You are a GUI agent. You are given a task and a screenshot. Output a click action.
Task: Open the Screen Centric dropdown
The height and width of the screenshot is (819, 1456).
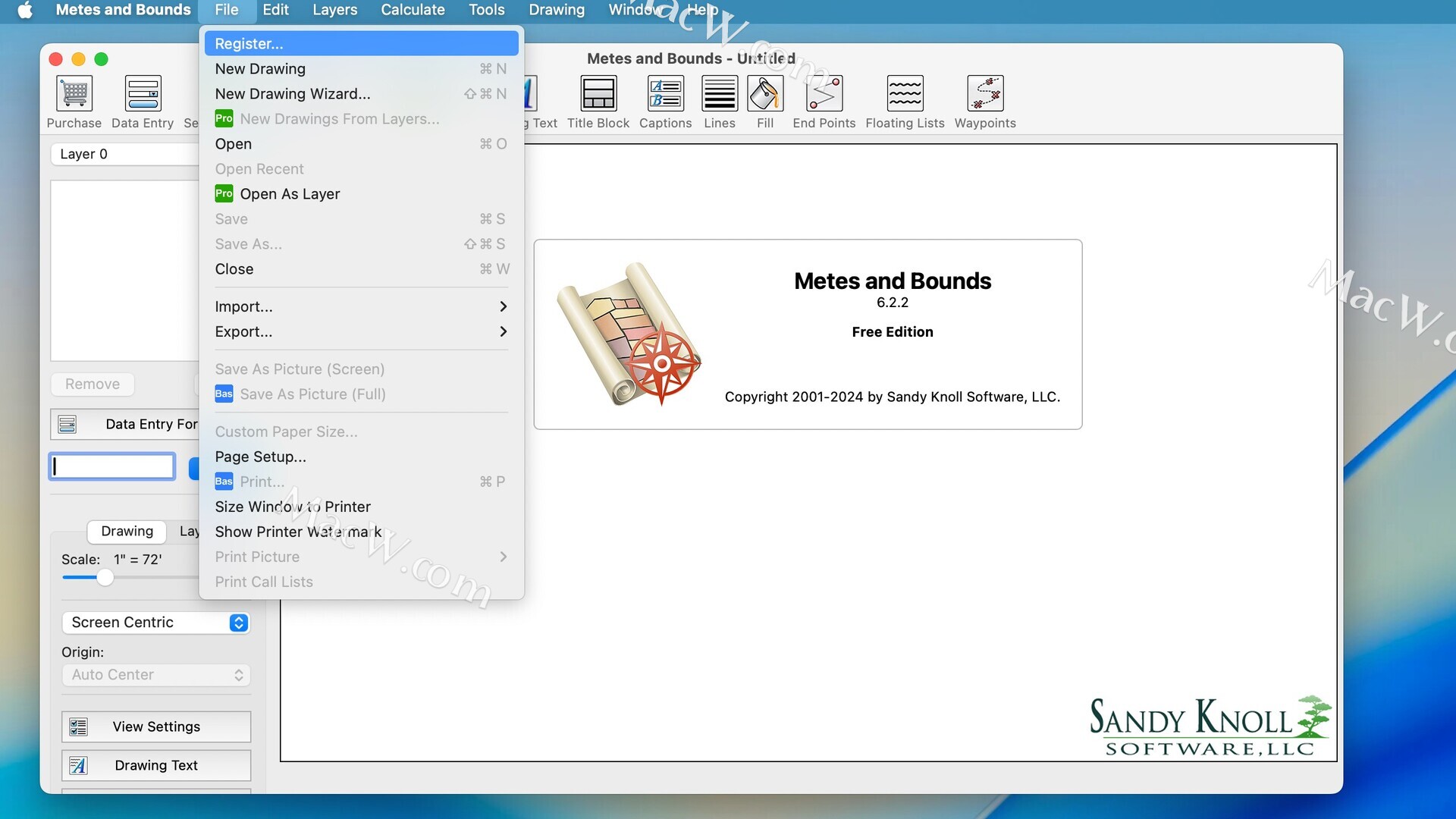click(155, 622)
